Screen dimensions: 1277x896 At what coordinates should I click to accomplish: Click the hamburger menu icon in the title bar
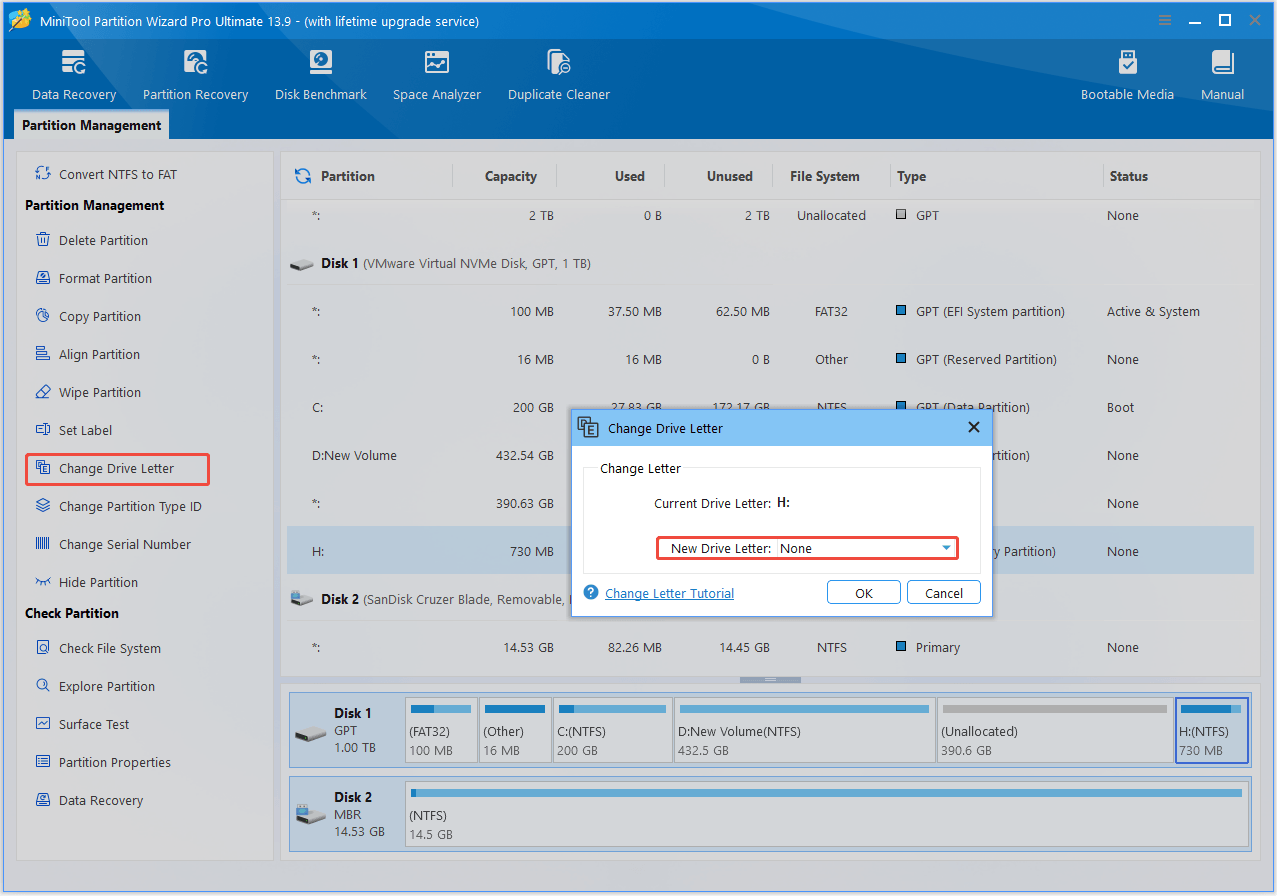(1165, 20)
